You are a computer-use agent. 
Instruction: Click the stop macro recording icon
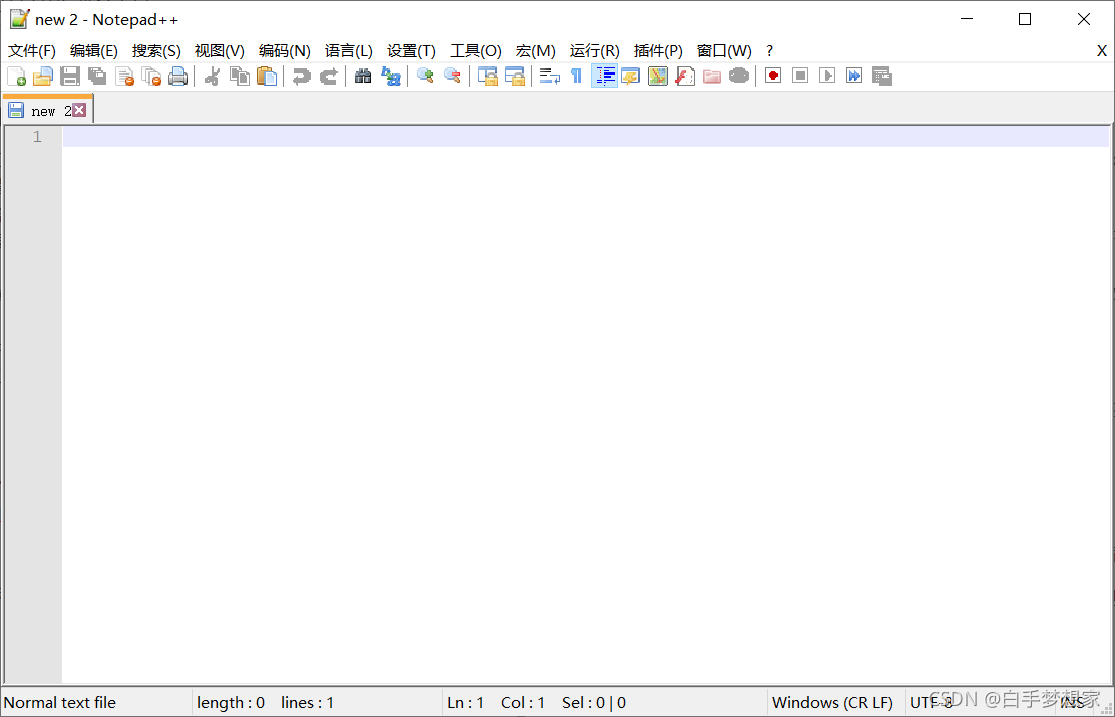pyautogui.click(x=800, y=75)
